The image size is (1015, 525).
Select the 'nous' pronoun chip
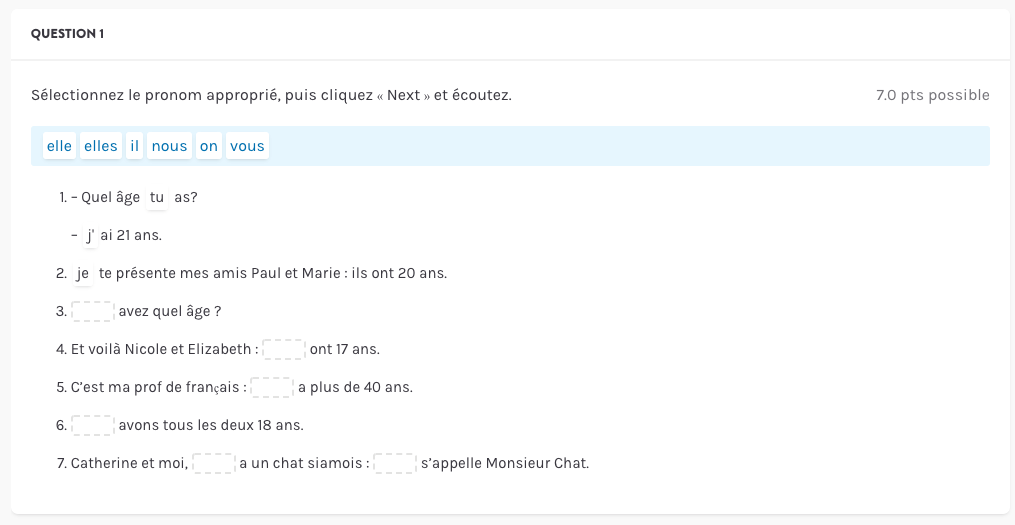(169, 146)
